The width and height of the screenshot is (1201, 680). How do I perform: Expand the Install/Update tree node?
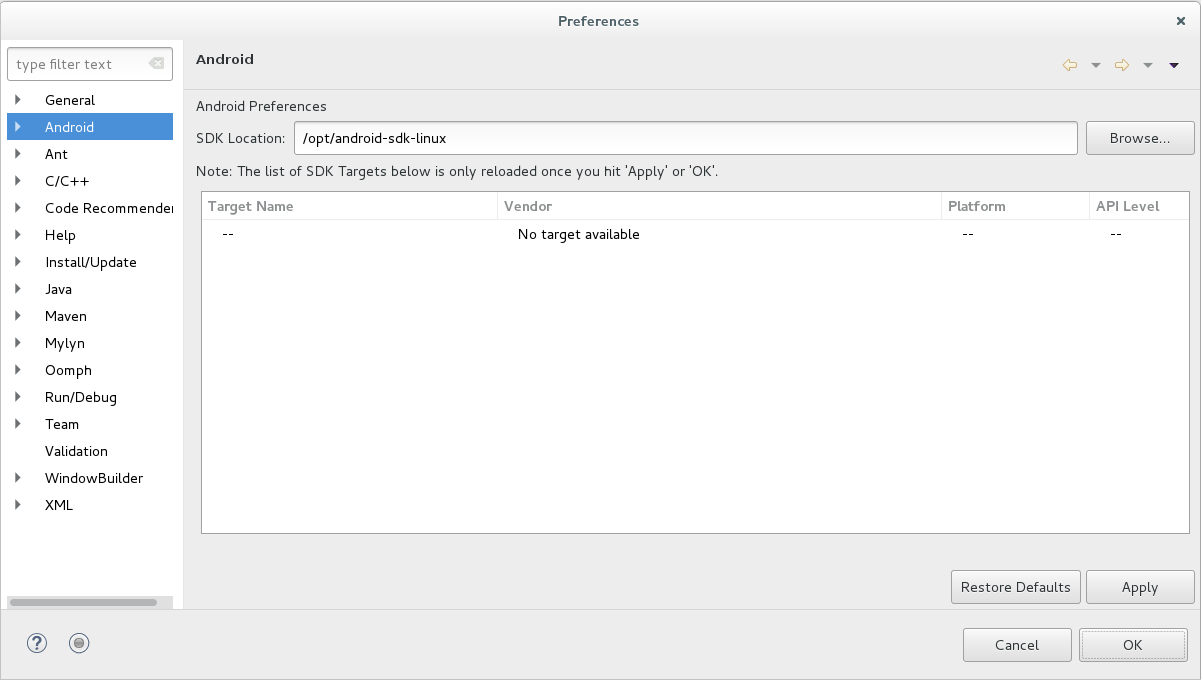pyautogui.click(x=18, y=262)
